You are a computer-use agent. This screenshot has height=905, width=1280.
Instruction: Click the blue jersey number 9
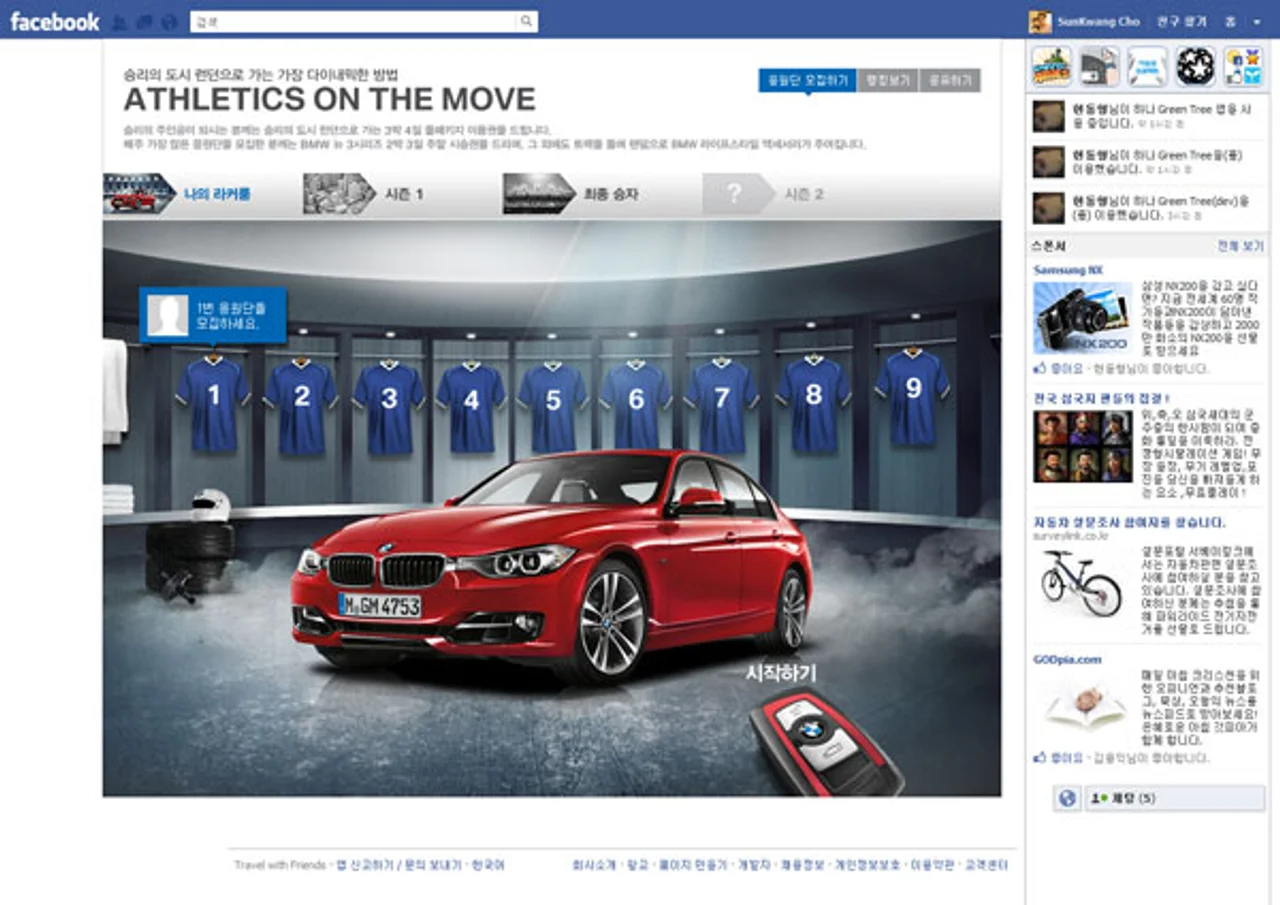pos(912,396)
